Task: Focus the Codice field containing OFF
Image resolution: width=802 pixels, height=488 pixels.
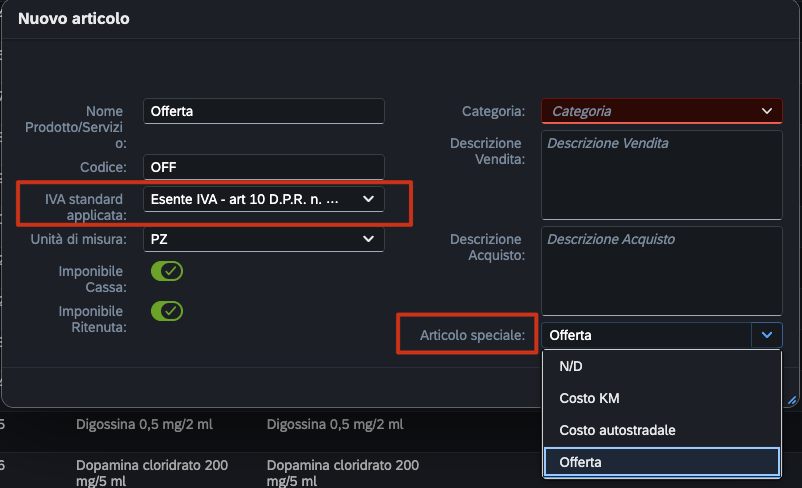Action: pyautogui.click(x=264, y=167)
